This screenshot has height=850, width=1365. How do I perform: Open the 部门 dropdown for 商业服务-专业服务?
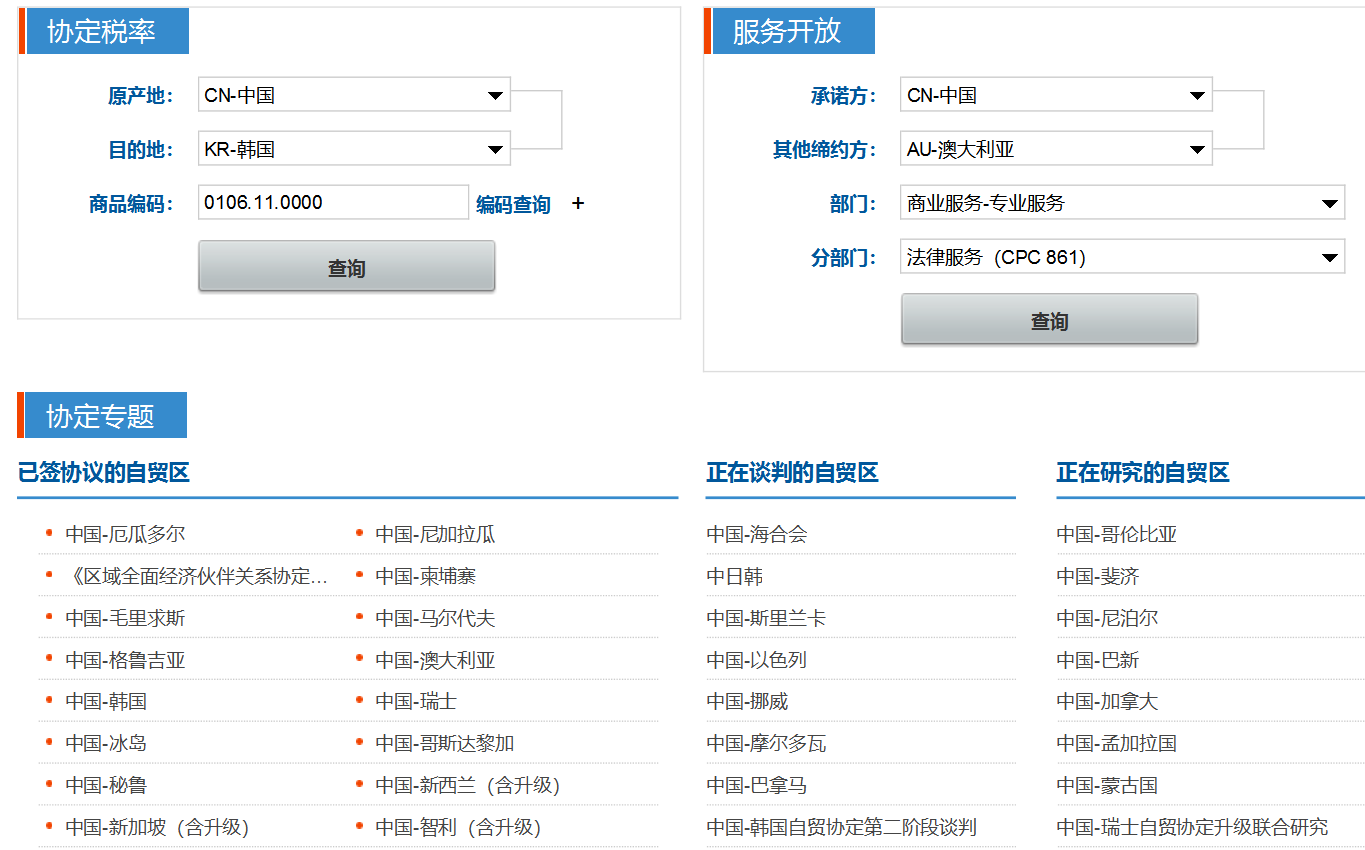pyautogui.click(x=1122, y=204)
